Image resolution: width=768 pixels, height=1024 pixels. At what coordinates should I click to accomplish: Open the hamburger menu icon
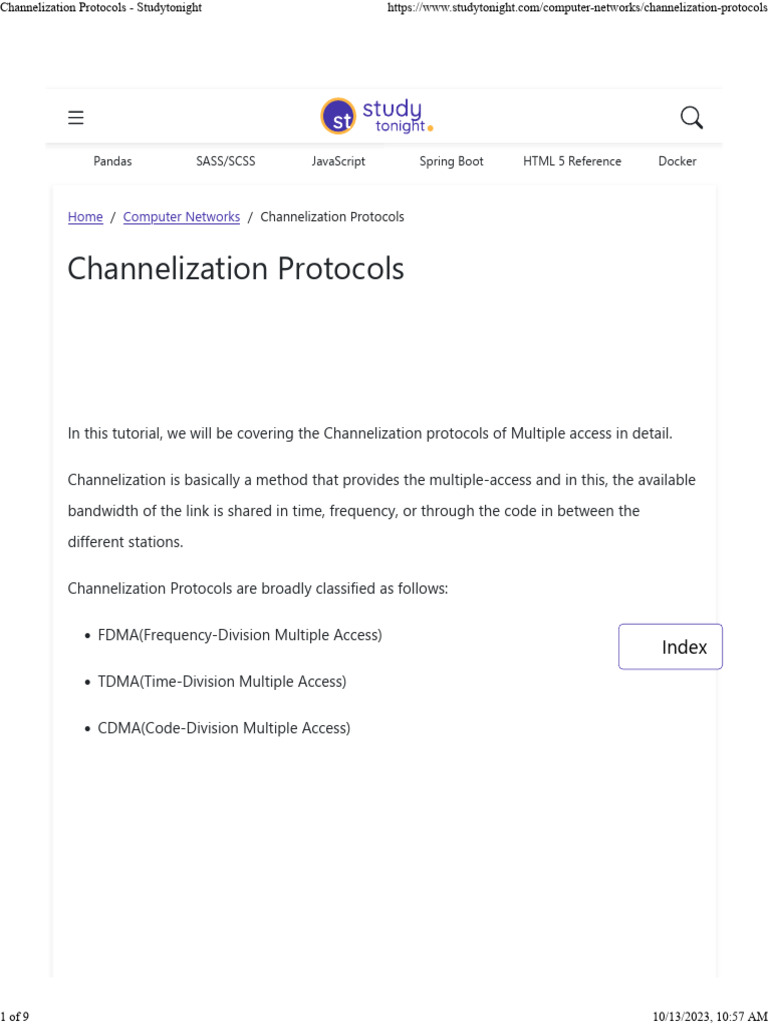76,118
